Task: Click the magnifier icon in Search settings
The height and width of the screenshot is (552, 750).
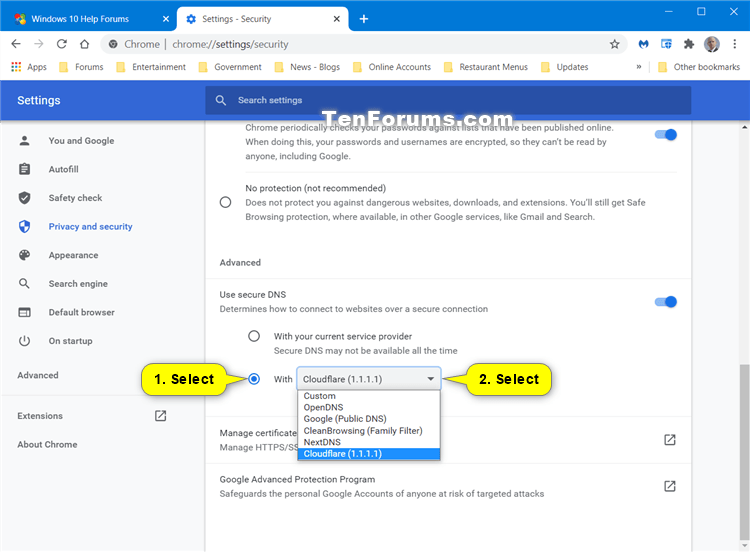Action: tap(221, 100)
